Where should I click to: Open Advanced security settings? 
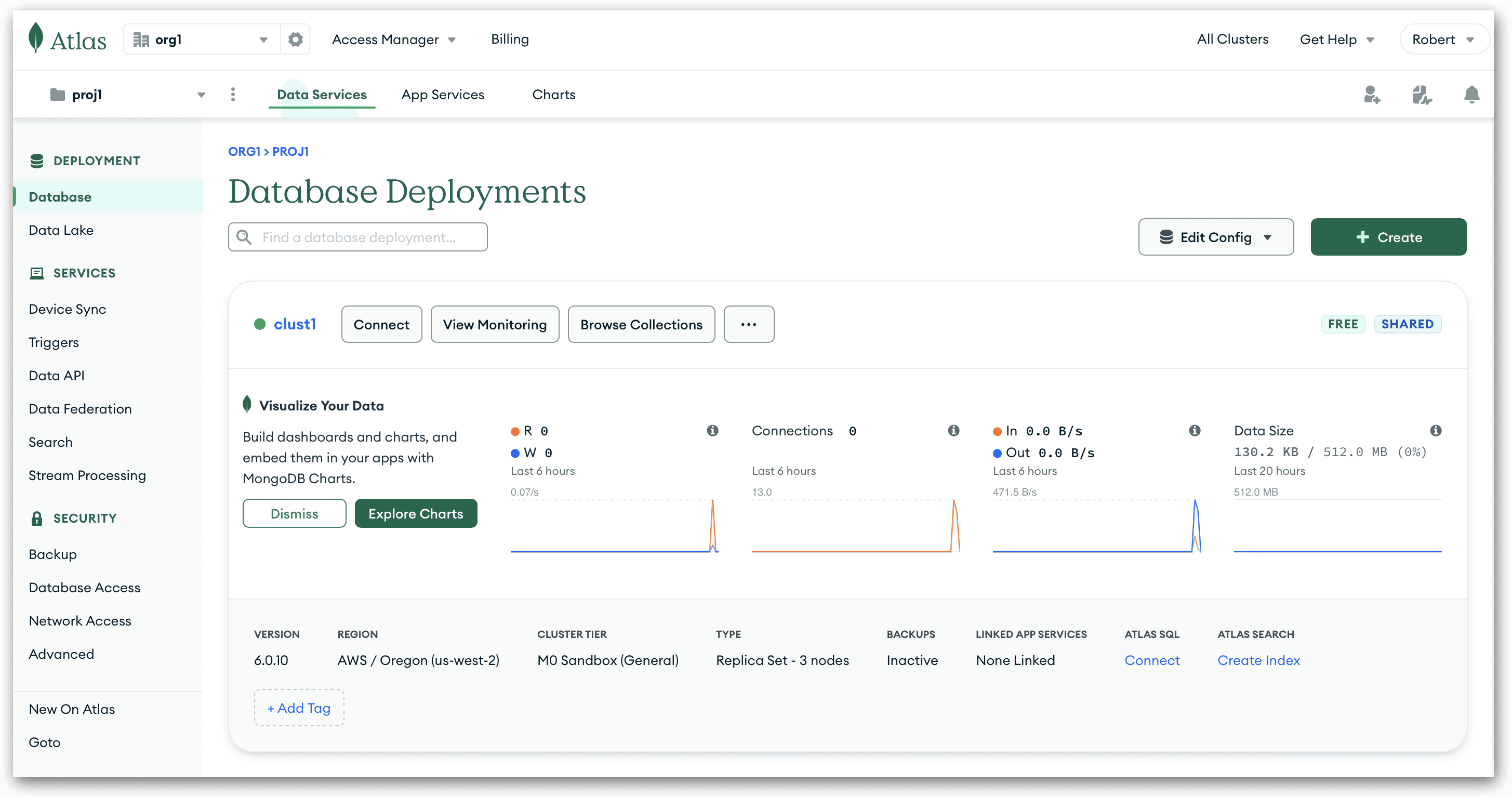pos(61,654)
